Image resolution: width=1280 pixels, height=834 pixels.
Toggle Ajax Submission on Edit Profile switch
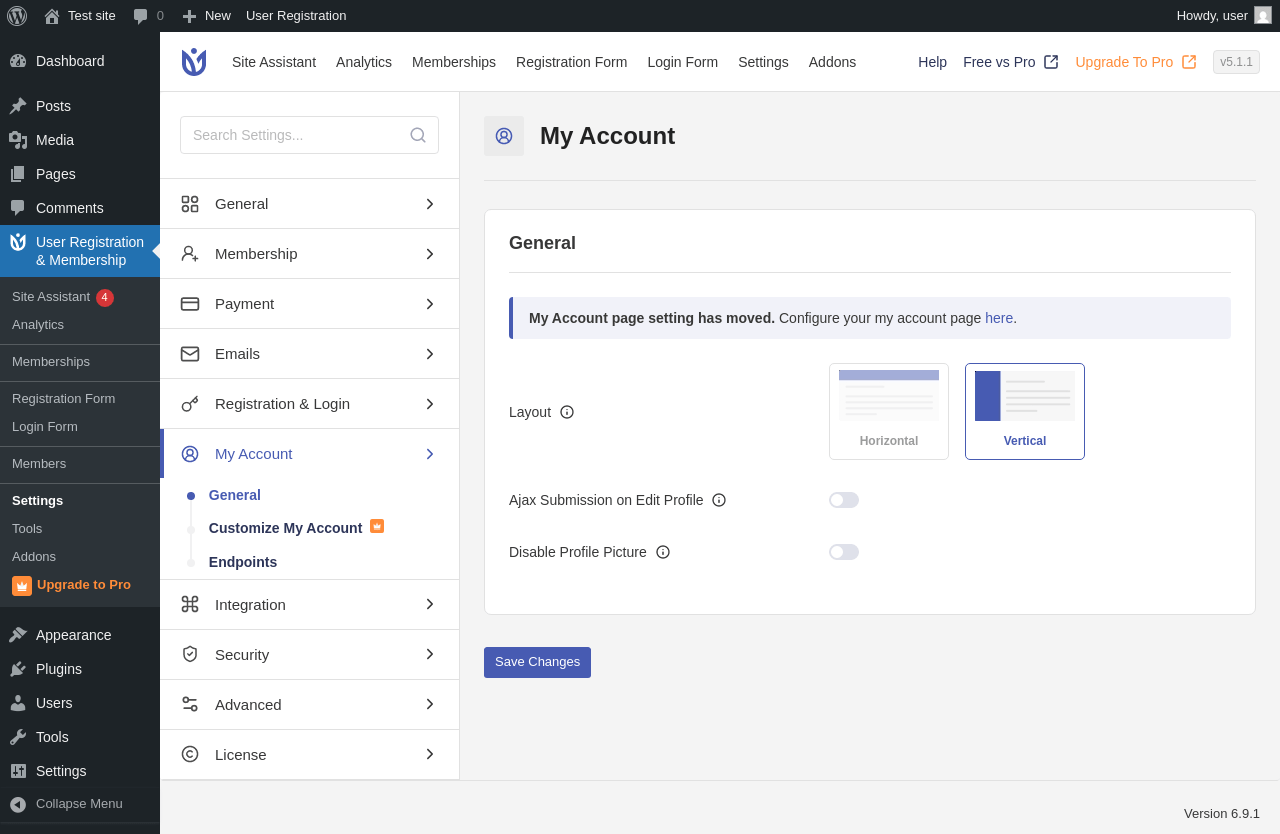point(844,500)
